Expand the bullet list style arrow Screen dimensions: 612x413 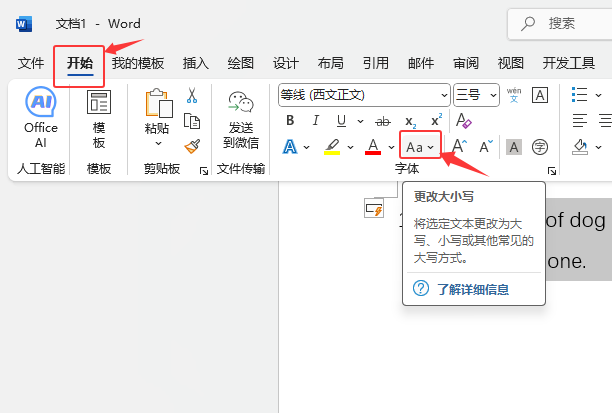pos(598,95)
